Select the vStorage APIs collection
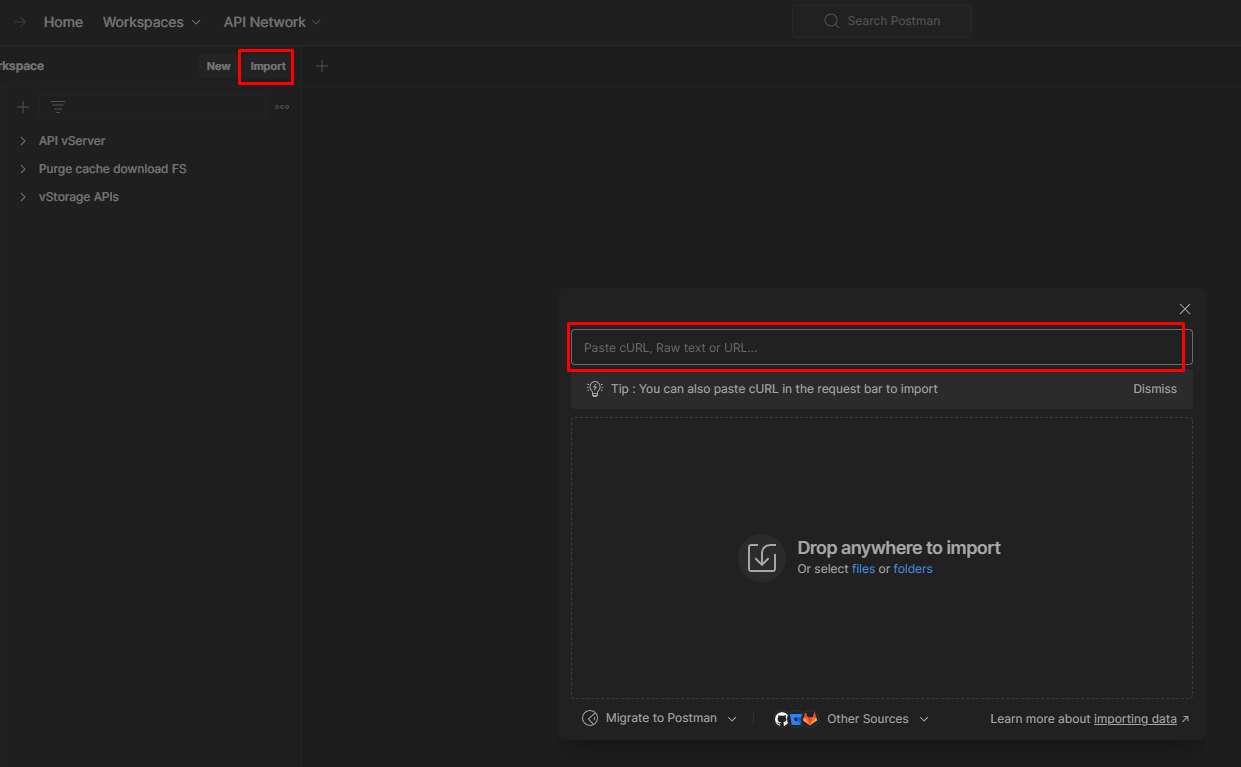Screen dimensions: 1241x767 tap(79, 197)
